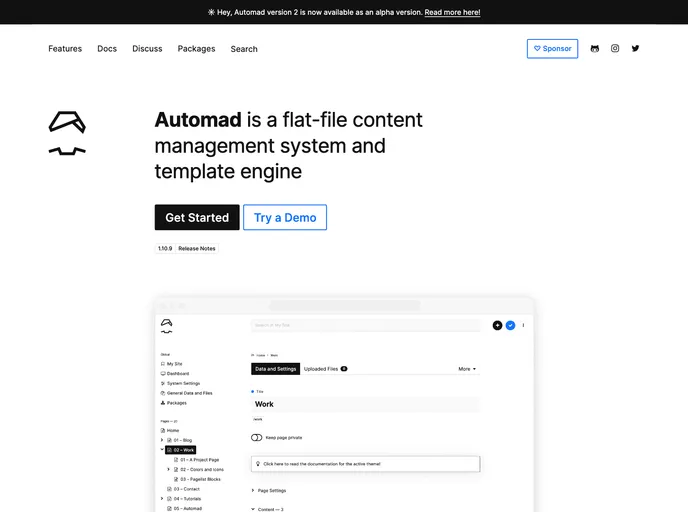Expand the Page Settings section
688x512 pixels.
pos(269,491)
